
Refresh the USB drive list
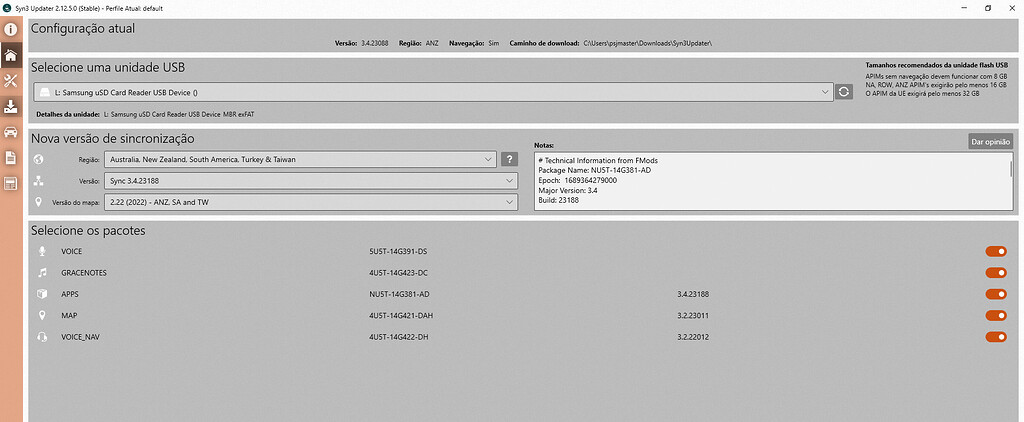(844, 92)
